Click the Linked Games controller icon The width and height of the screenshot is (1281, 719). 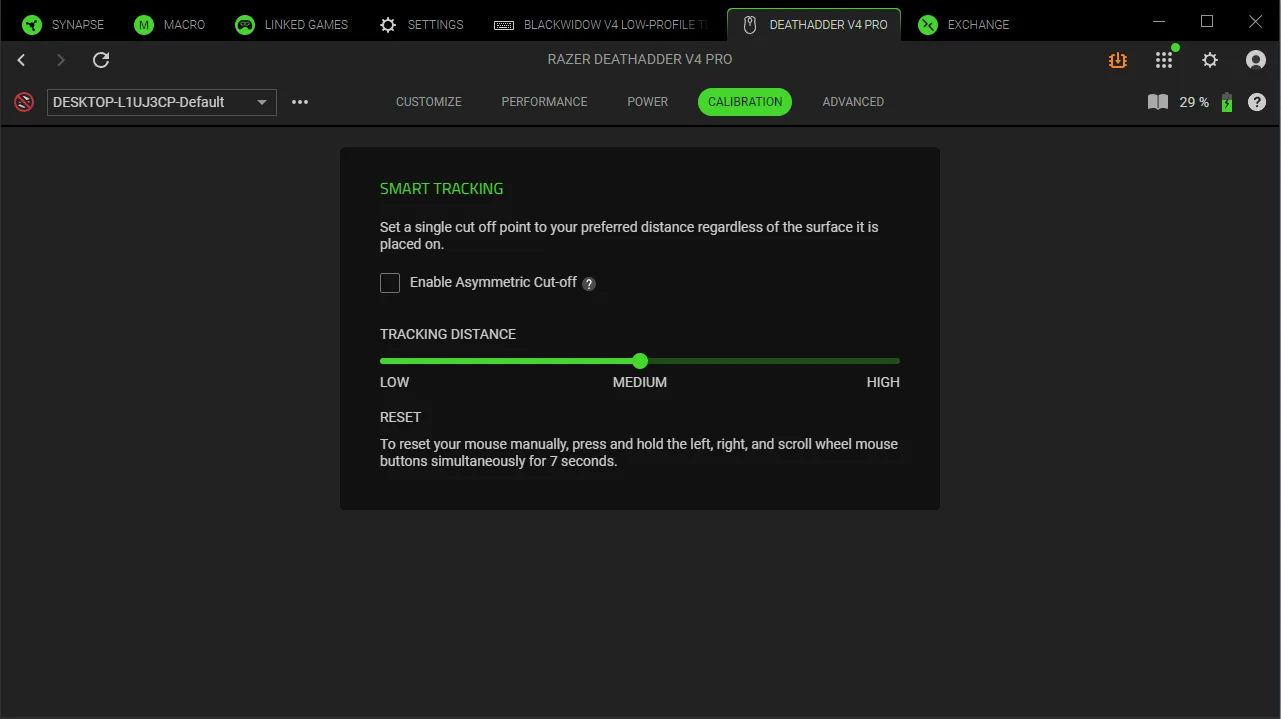[245, 25]
